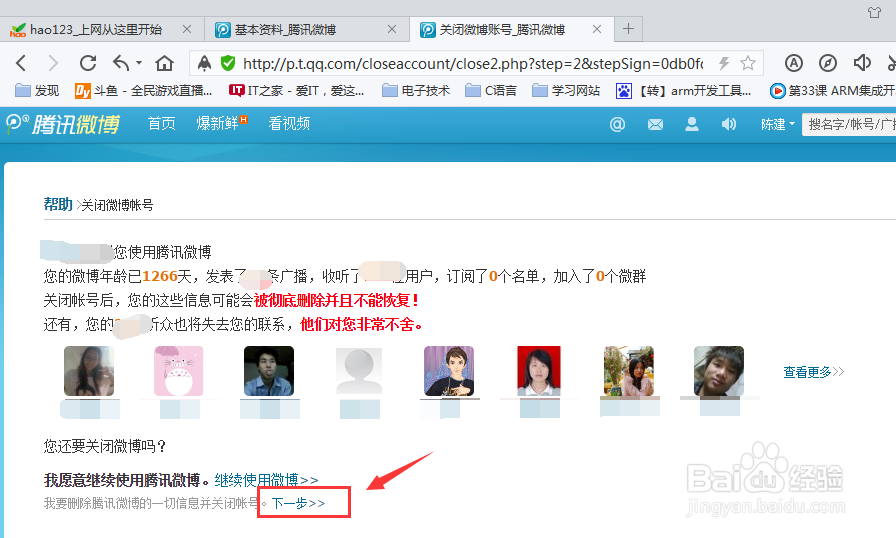Click the 1266 days count
The image size is (896, 538).
point(159,276)
